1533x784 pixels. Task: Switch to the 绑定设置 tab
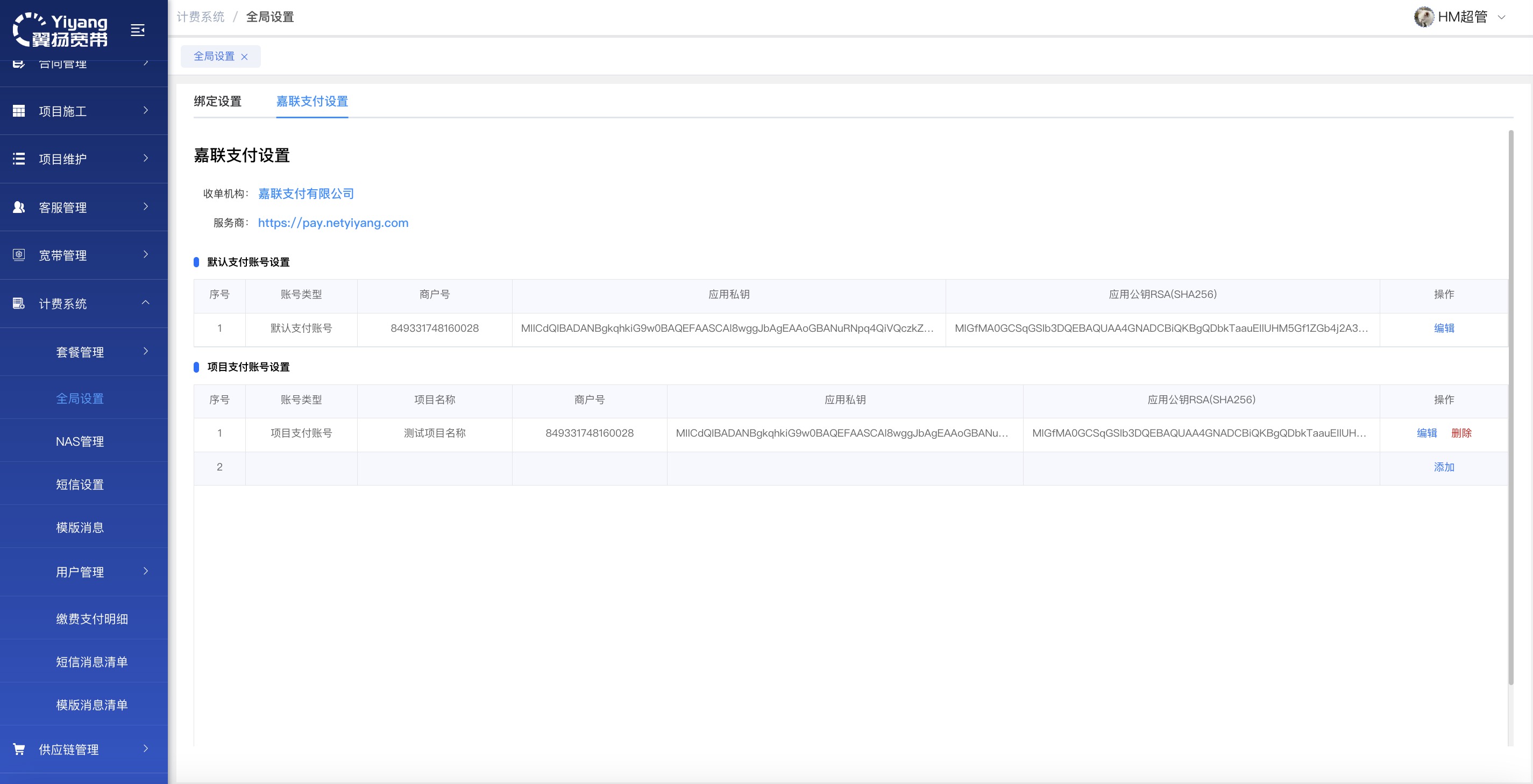point(217,101)
